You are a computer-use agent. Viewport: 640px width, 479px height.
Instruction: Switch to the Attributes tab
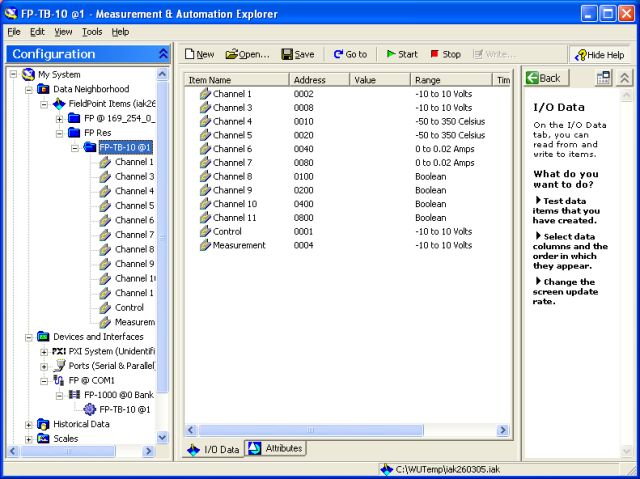tap(276, 448)
